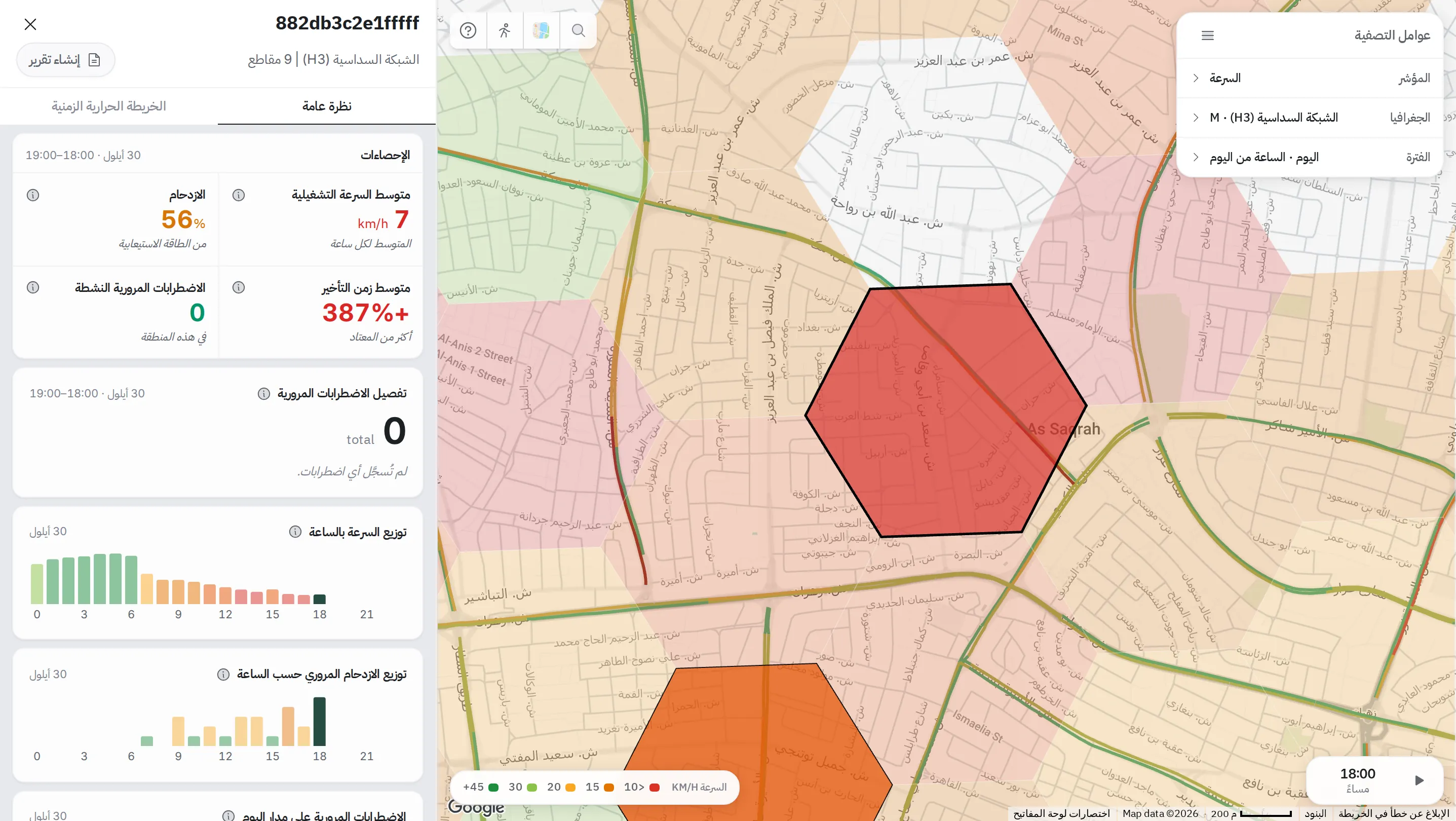The image size is (1456, 821).
Task: Select the pedestrian mode icon
Action: pyautogui.click(x=505, y=30)
